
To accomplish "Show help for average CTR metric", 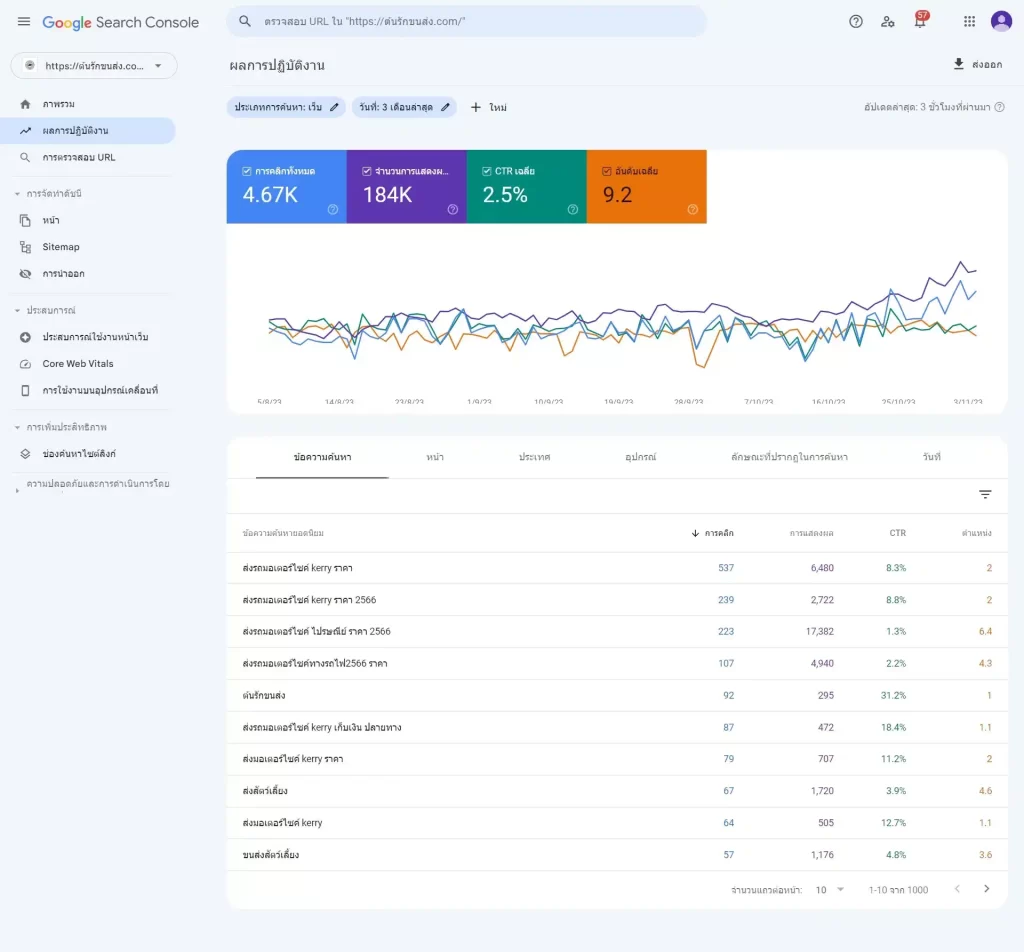I will (573, 210).
